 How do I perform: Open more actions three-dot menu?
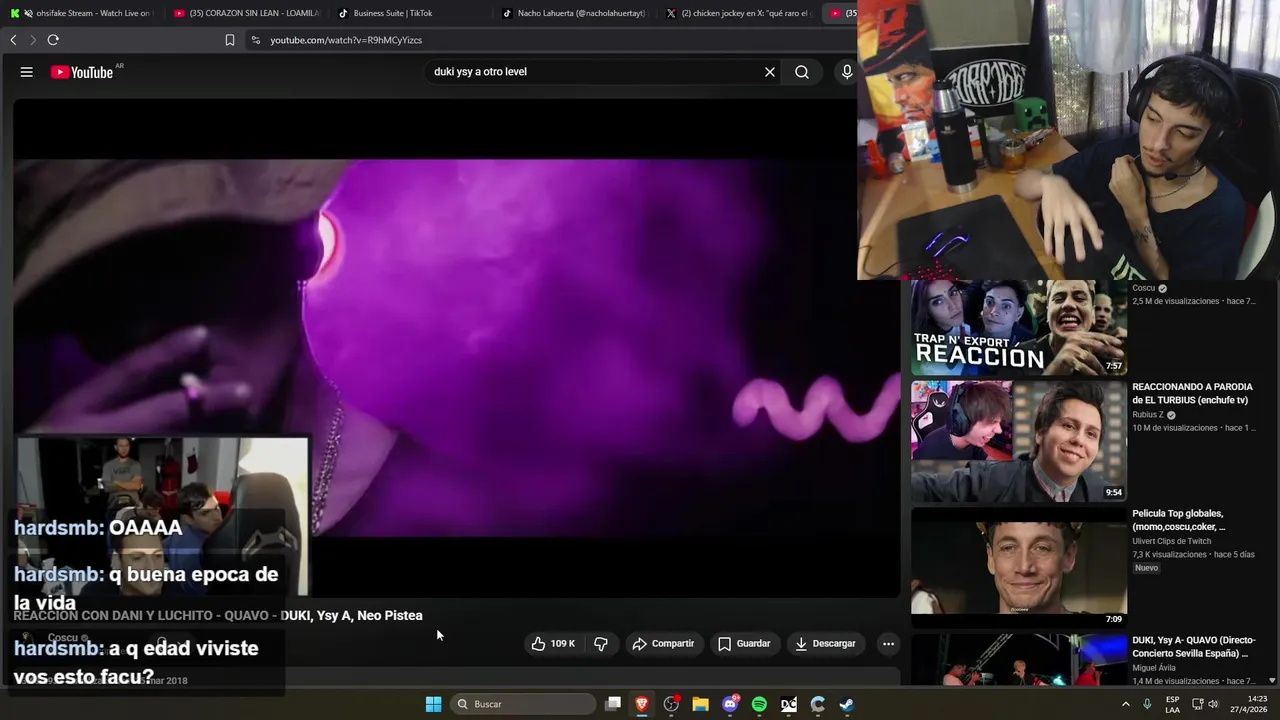[888, 644]
